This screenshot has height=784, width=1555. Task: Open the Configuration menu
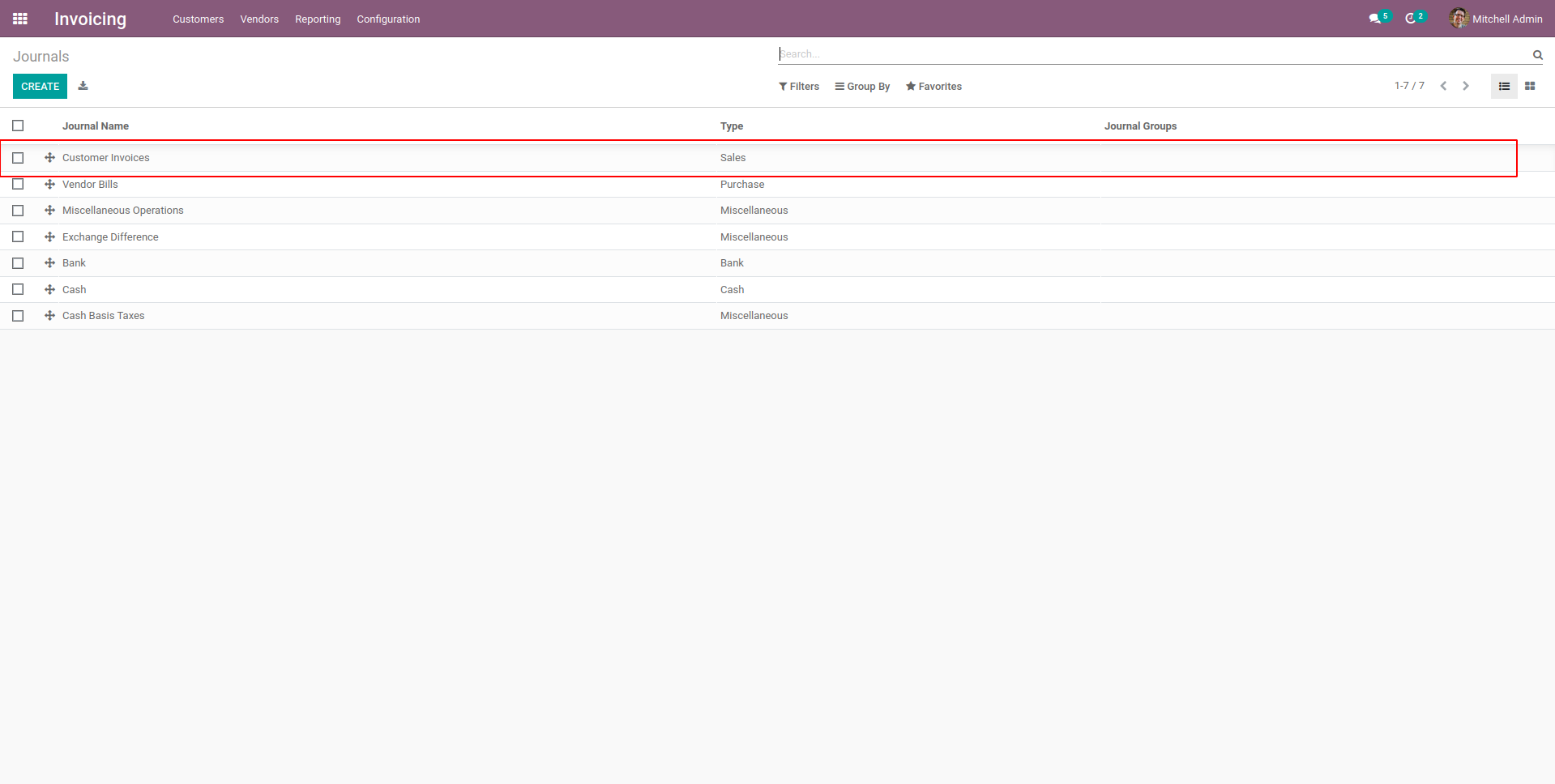tap(388, 19)
